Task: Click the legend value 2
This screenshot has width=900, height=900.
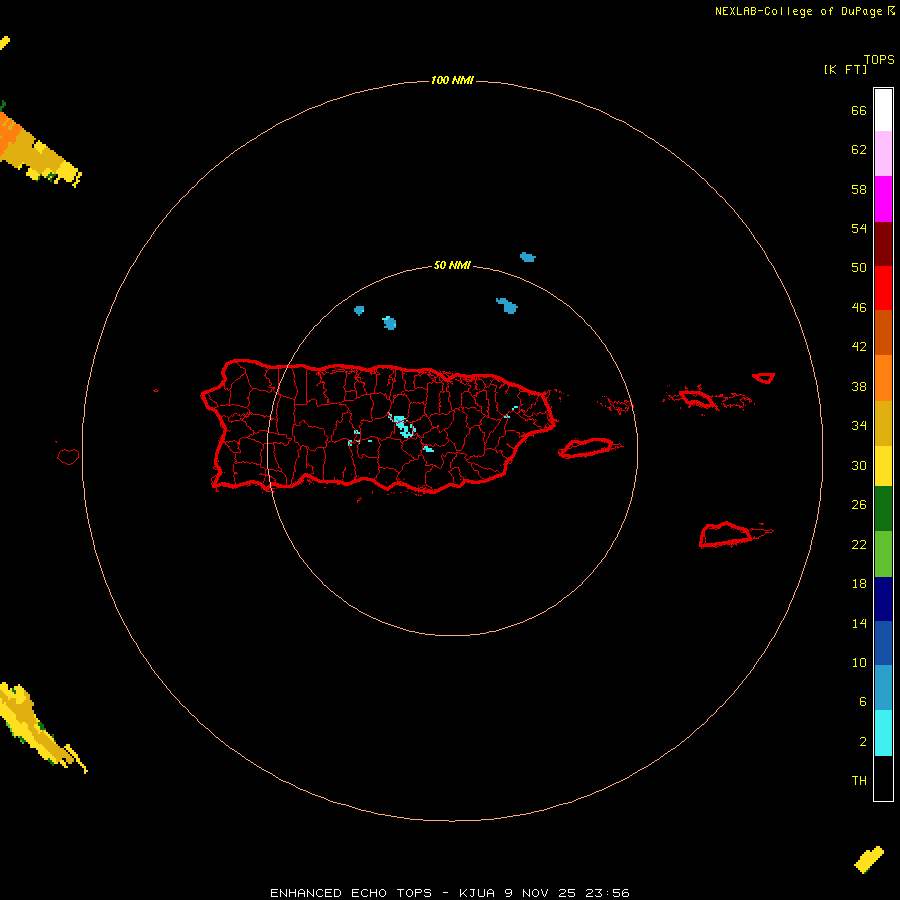Action: click(x=862, y=742)
